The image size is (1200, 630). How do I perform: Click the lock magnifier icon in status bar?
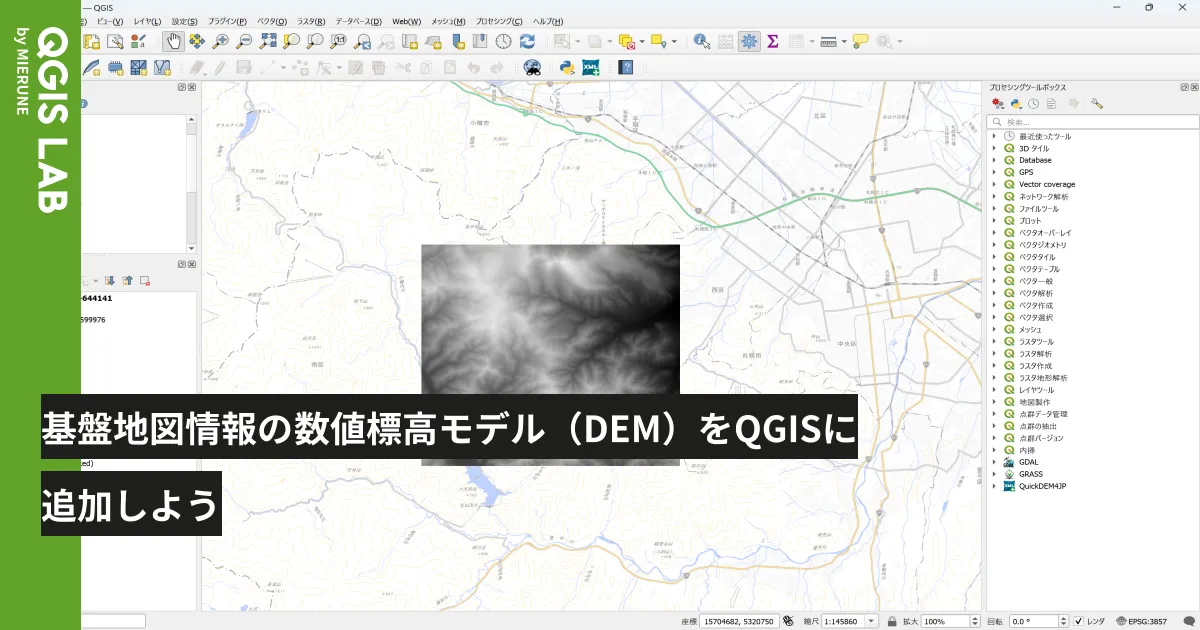pyautogui.click(x=894, y=620)
